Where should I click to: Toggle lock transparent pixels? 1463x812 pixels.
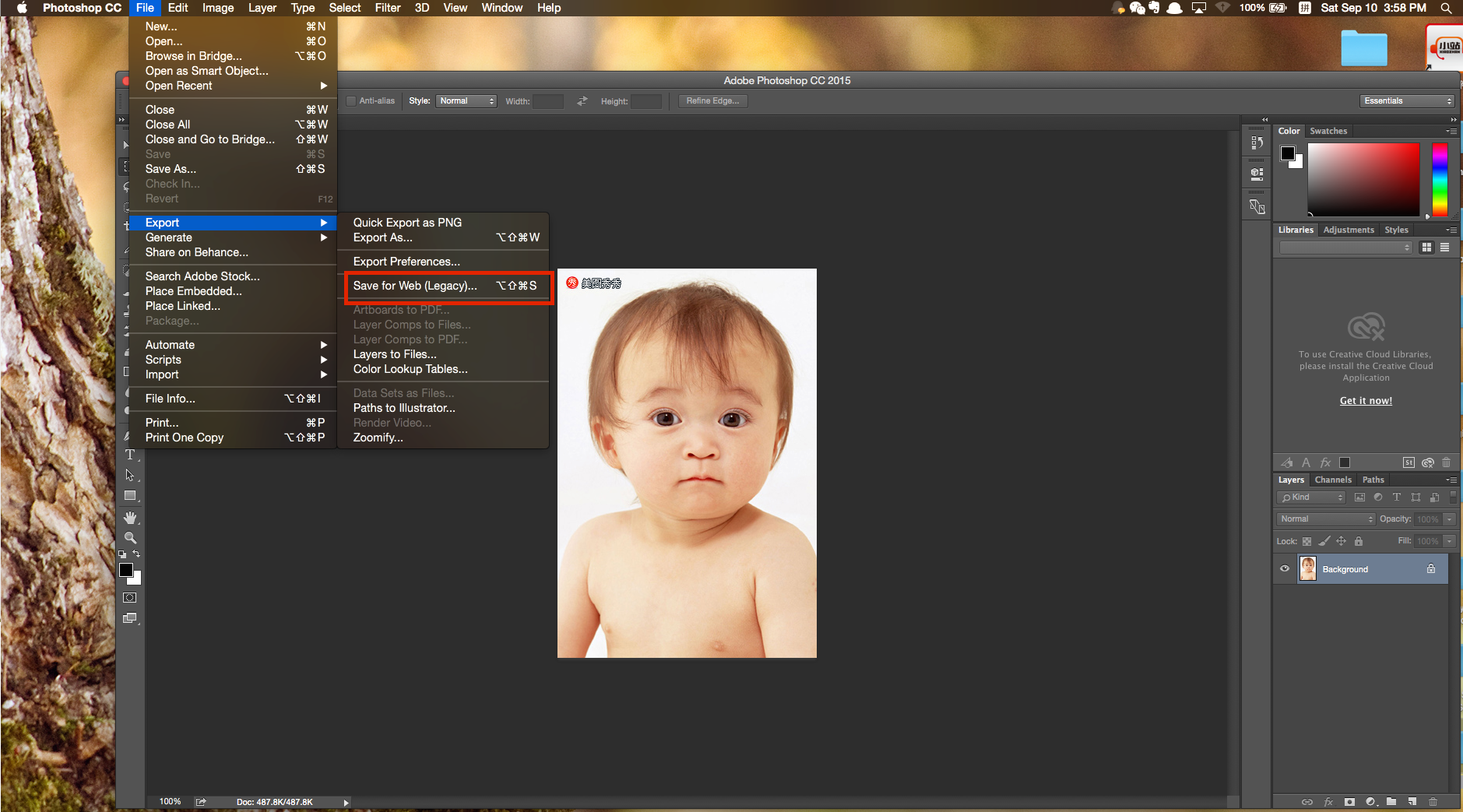click(1307, 541)
